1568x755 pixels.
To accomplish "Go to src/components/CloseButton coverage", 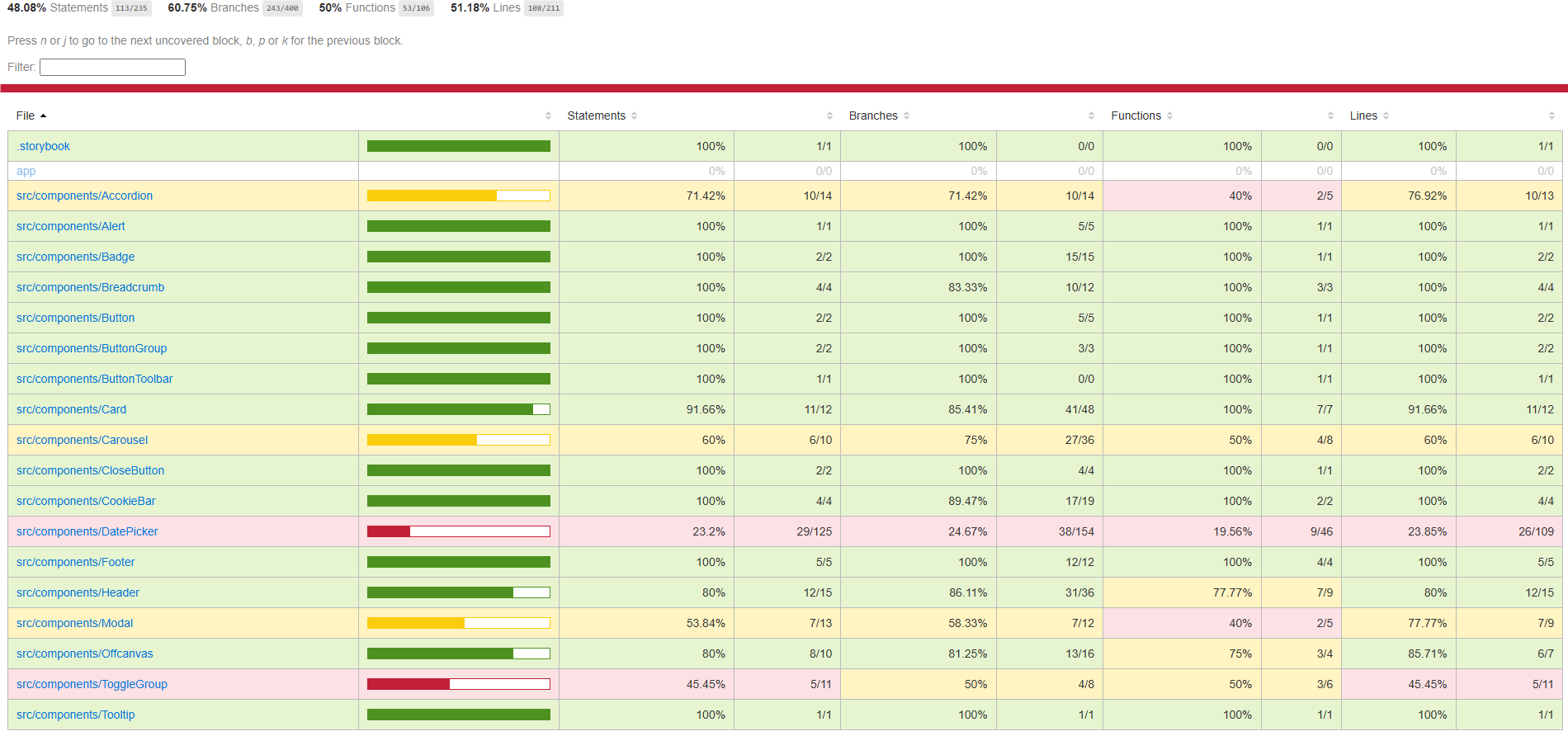I will point(90,470).
